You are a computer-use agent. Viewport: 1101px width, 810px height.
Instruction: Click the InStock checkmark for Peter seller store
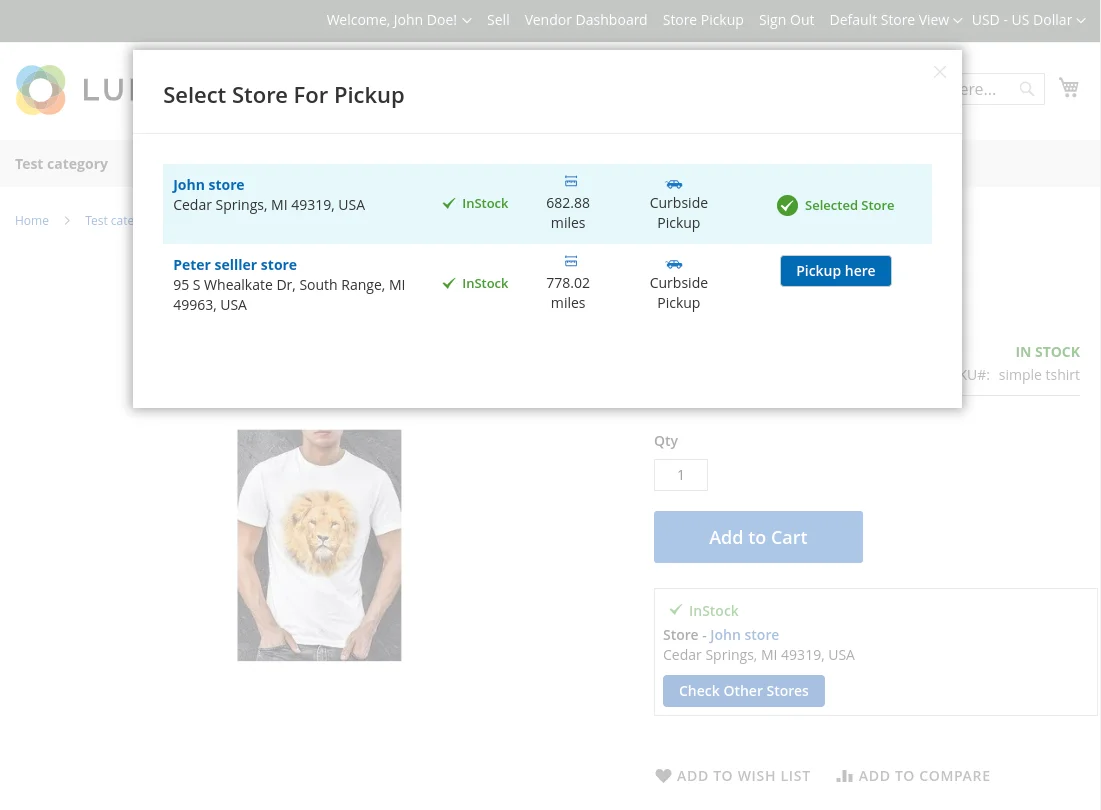click(x=448, y=283)
